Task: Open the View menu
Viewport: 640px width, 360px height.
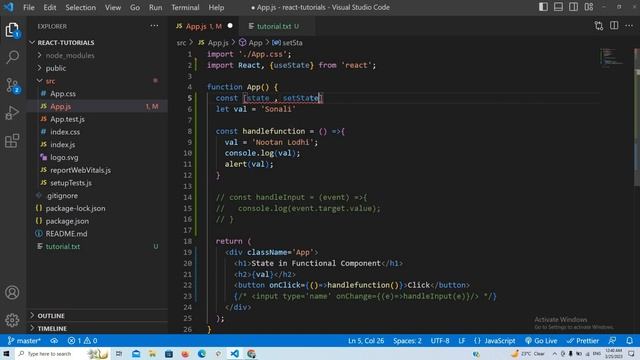Action: pos(113,7)
